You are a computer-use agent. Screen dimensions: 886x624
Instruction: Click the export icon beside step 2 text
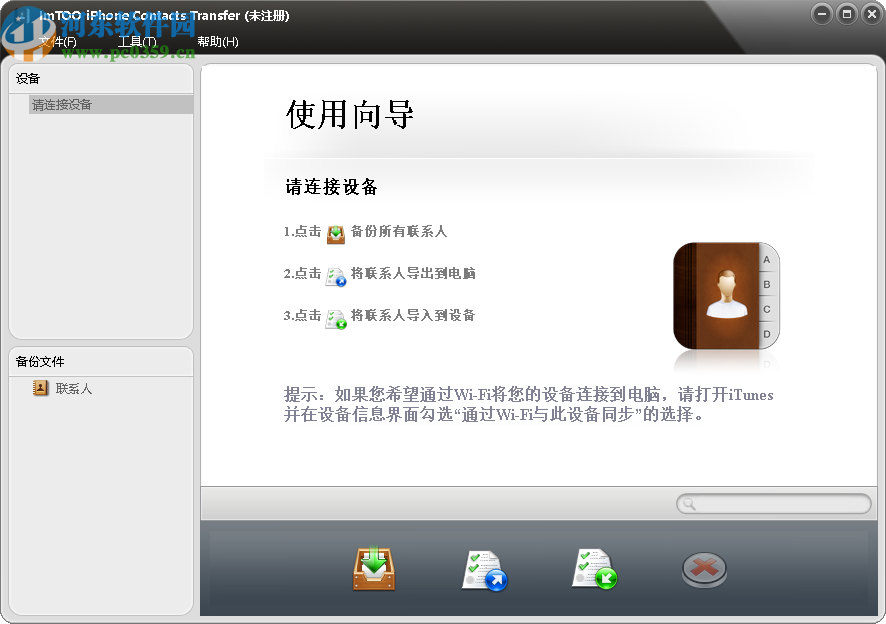pos(335,275)
